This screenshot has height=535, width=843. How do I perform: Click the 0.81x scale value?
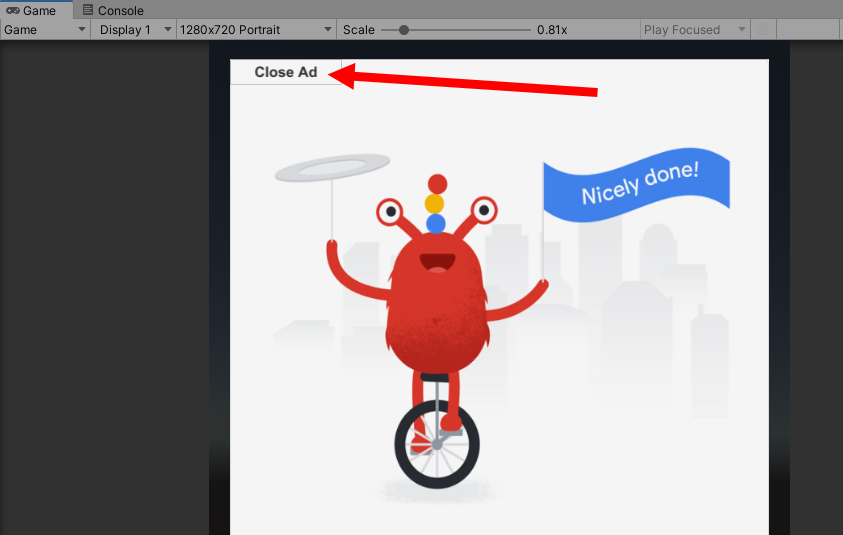[552, 30]
